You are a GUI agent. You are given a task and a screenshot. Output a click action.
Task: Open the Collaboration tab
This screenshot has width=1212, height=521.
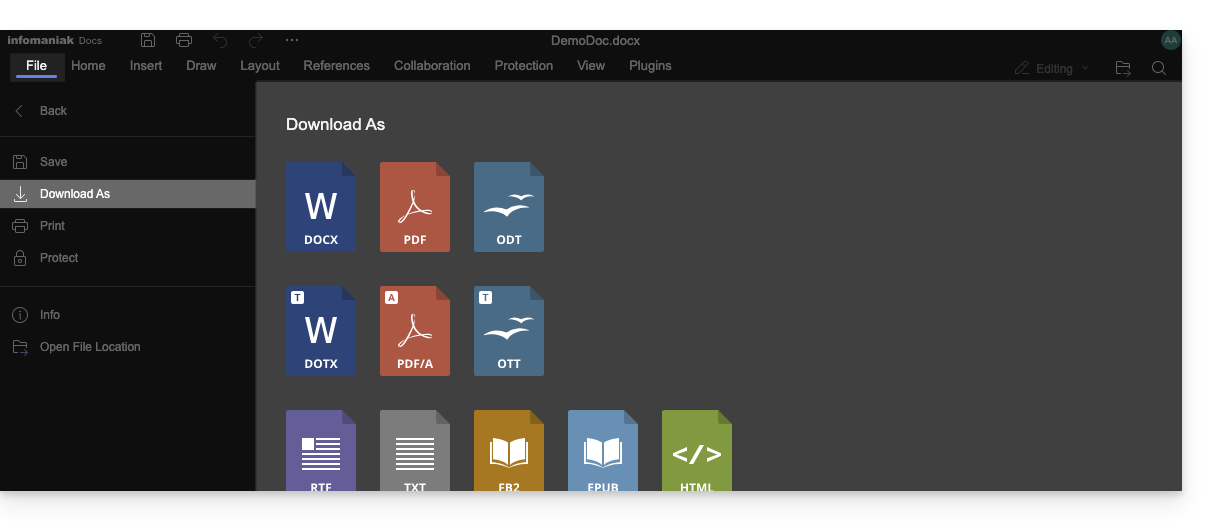[x=432, y=66]
